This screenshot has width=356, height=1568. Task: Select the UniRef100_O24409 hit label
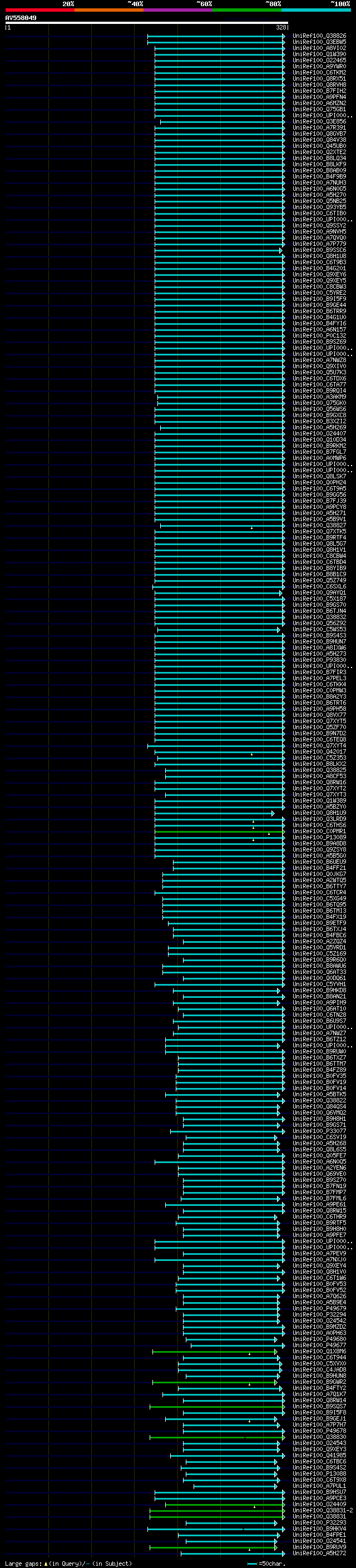tap(319, 1505)
